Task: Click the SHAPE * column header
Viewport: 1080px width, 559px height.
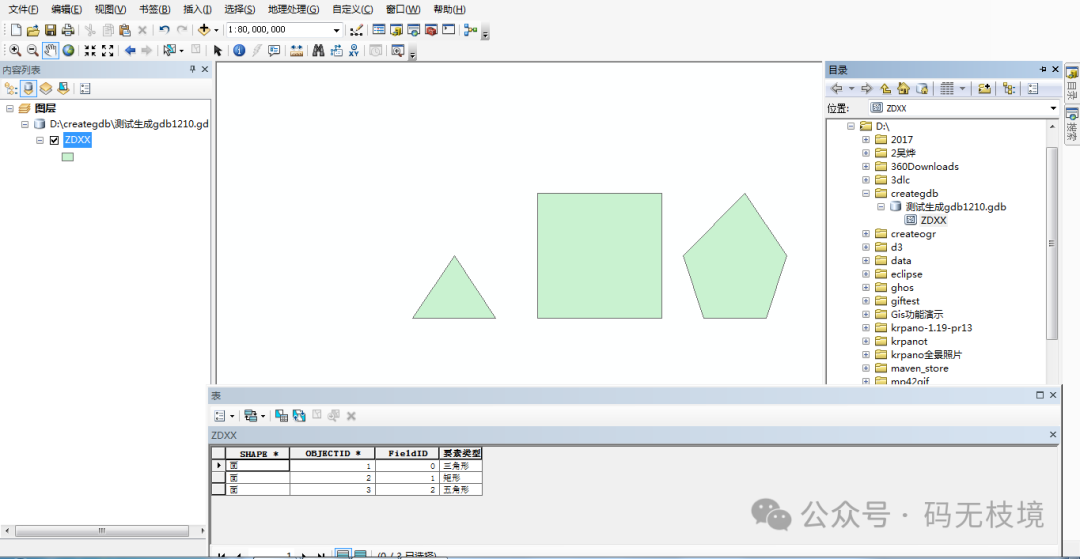Action: [258, 454]
